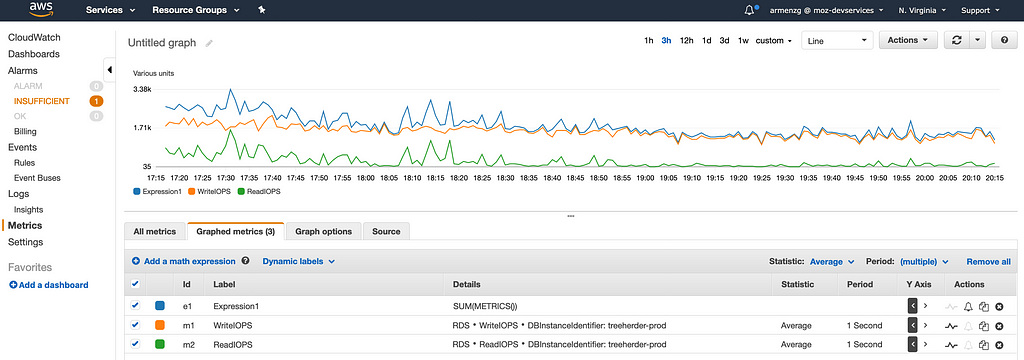Screen dimensions: 1024x360
Task: Open the INSUFFICIENT alarms link
Action: pos(42,101)
